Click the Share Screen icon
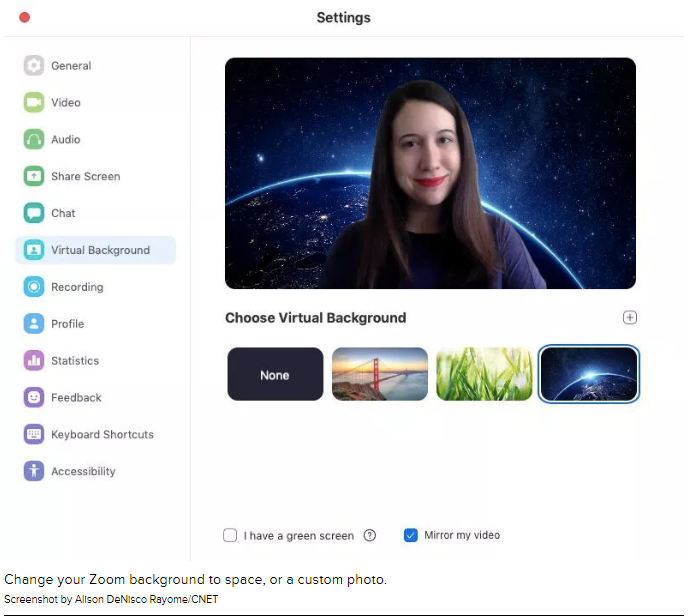This screenshot has height=616, width=694. coord(34,177)
